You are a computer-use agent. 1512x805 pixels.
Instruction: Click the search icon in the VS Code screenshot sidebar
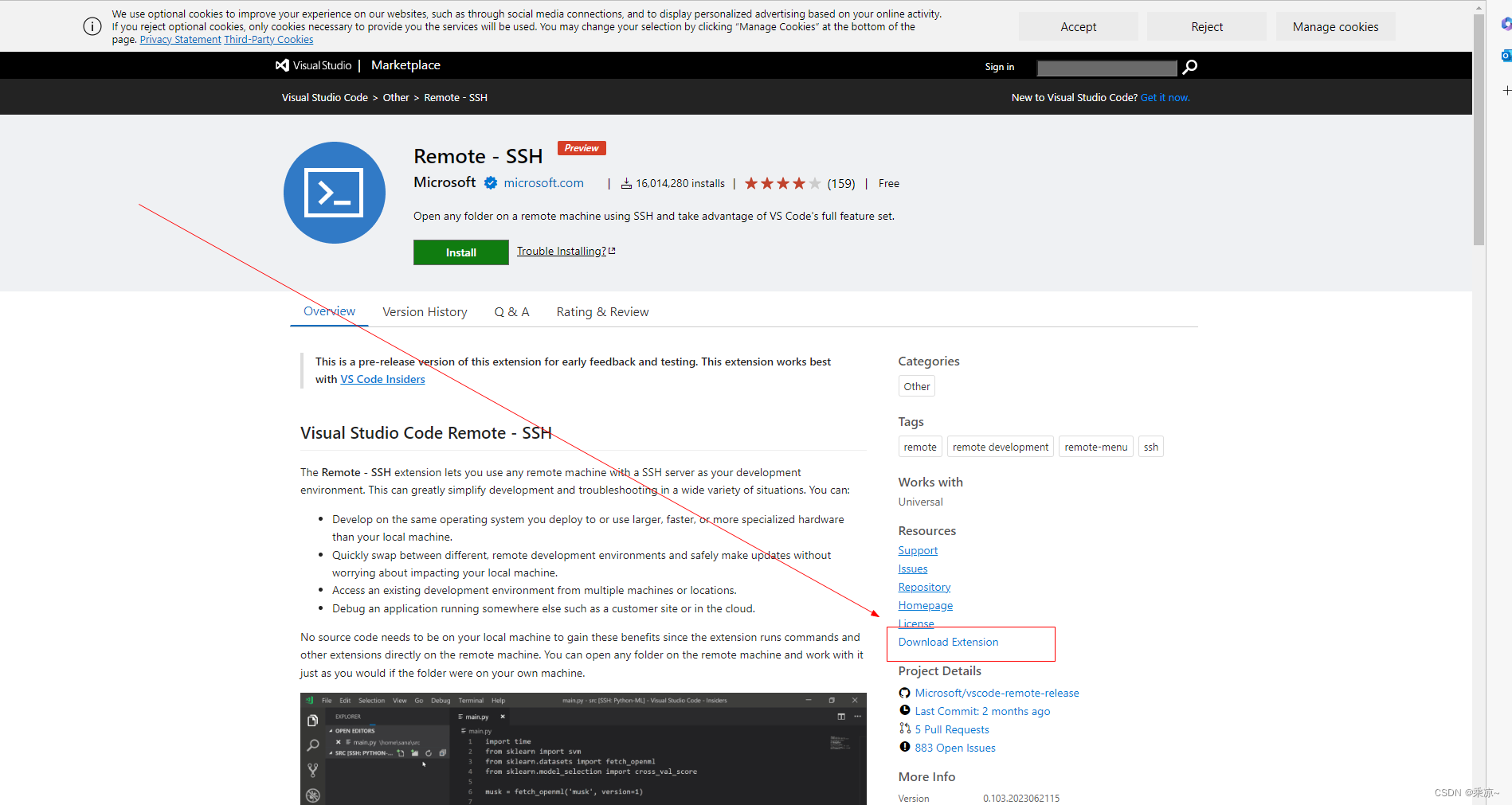click(312, 746)
